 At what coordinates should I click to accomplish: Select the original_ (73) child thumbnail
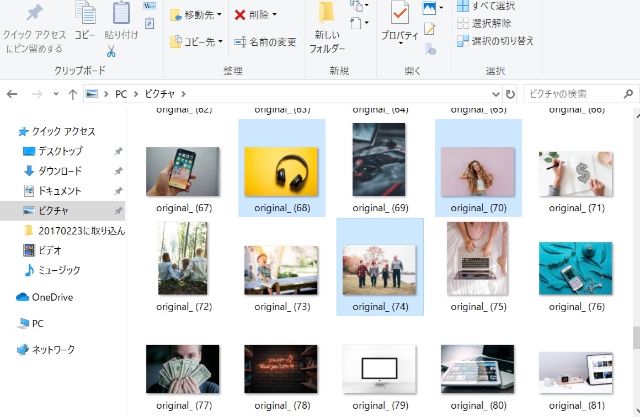(281, 270)
